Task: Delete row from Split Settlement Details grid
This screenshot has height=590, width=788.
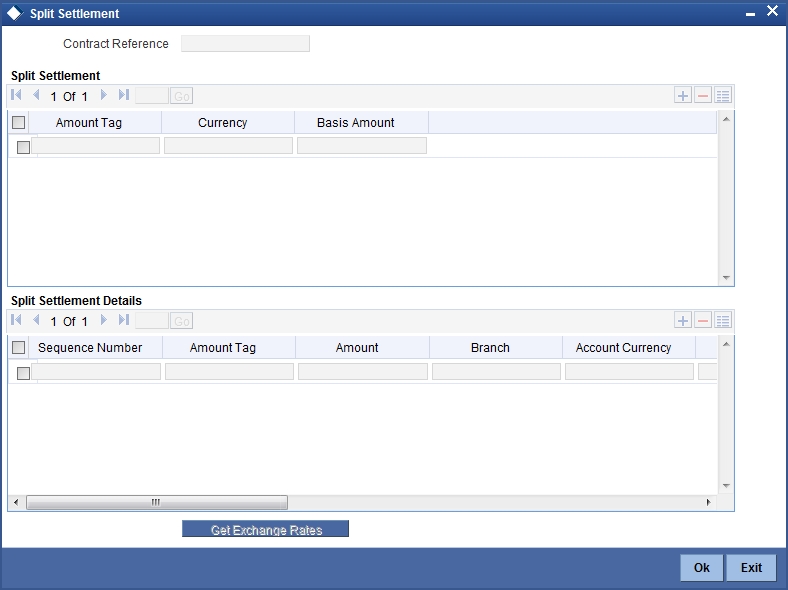Action: [703, 321]
